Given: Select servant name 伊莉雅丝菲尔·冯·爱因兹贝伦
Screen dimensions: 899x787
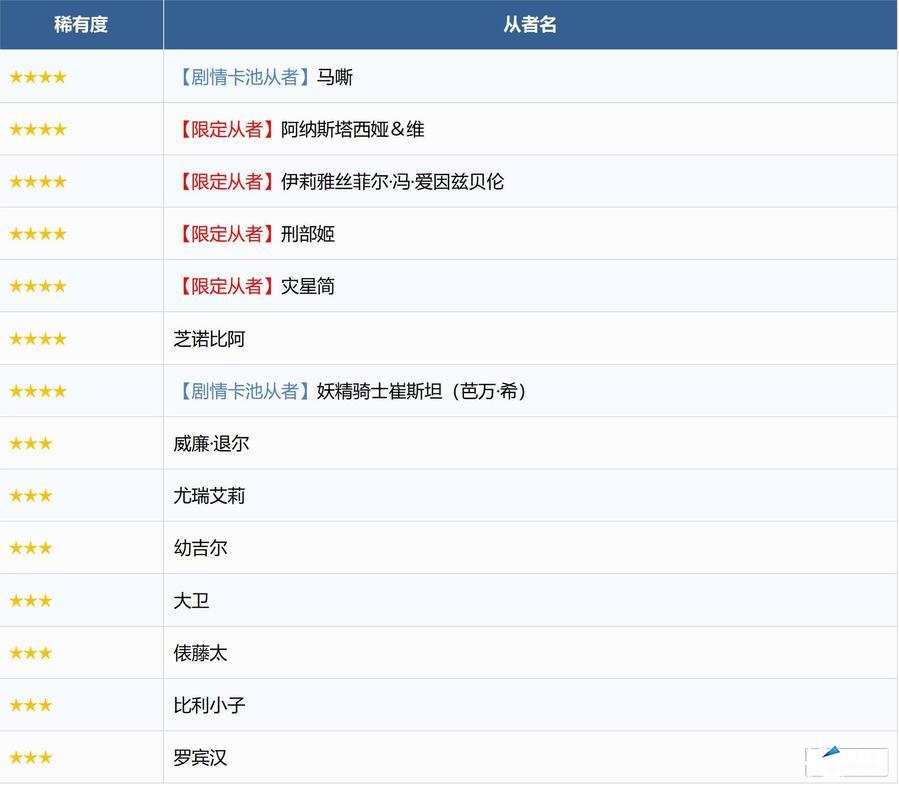Looking at the screenshot, I should (392, 182).
